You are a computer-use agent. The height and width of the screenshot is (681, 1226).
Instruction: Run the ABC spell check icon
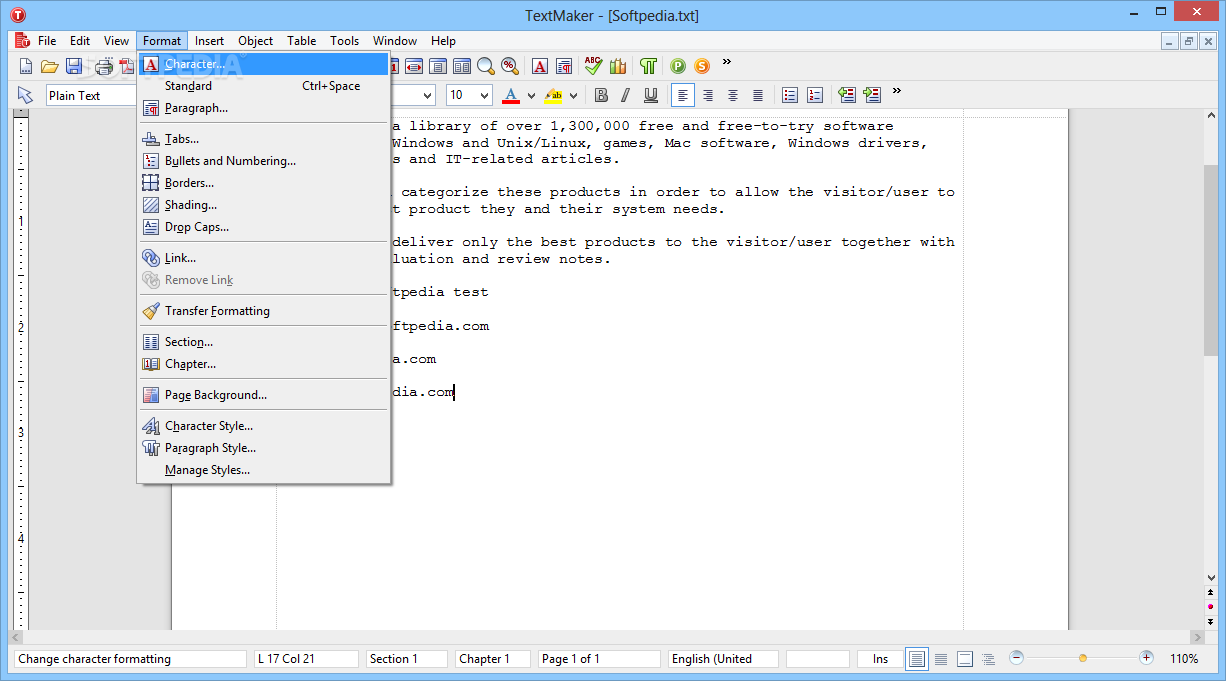[x=594, y=66]
